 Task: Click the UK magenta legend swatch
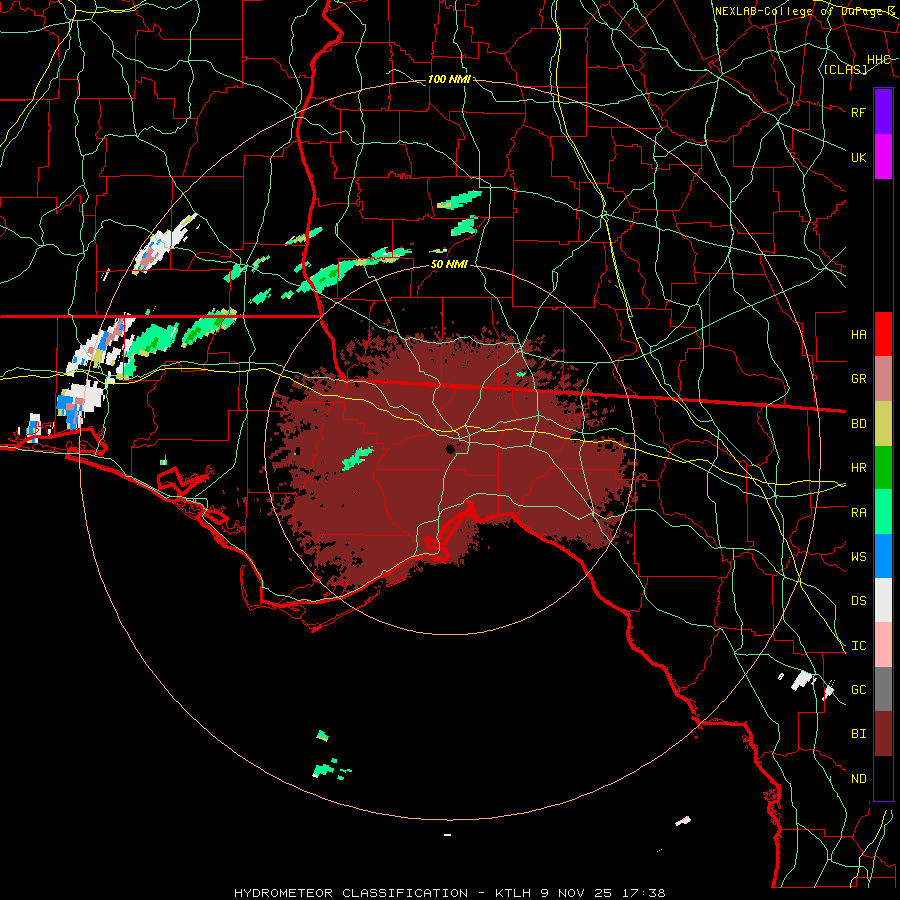883,156
